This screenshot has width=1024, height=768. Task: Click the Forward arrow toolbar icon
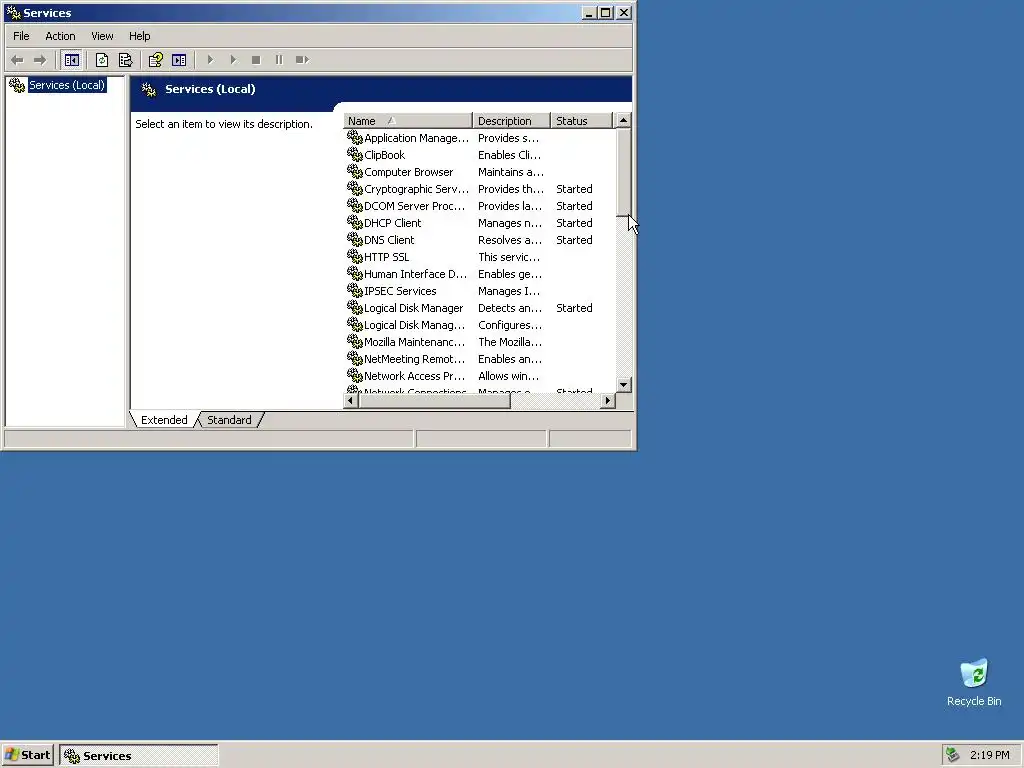point(40,60)
